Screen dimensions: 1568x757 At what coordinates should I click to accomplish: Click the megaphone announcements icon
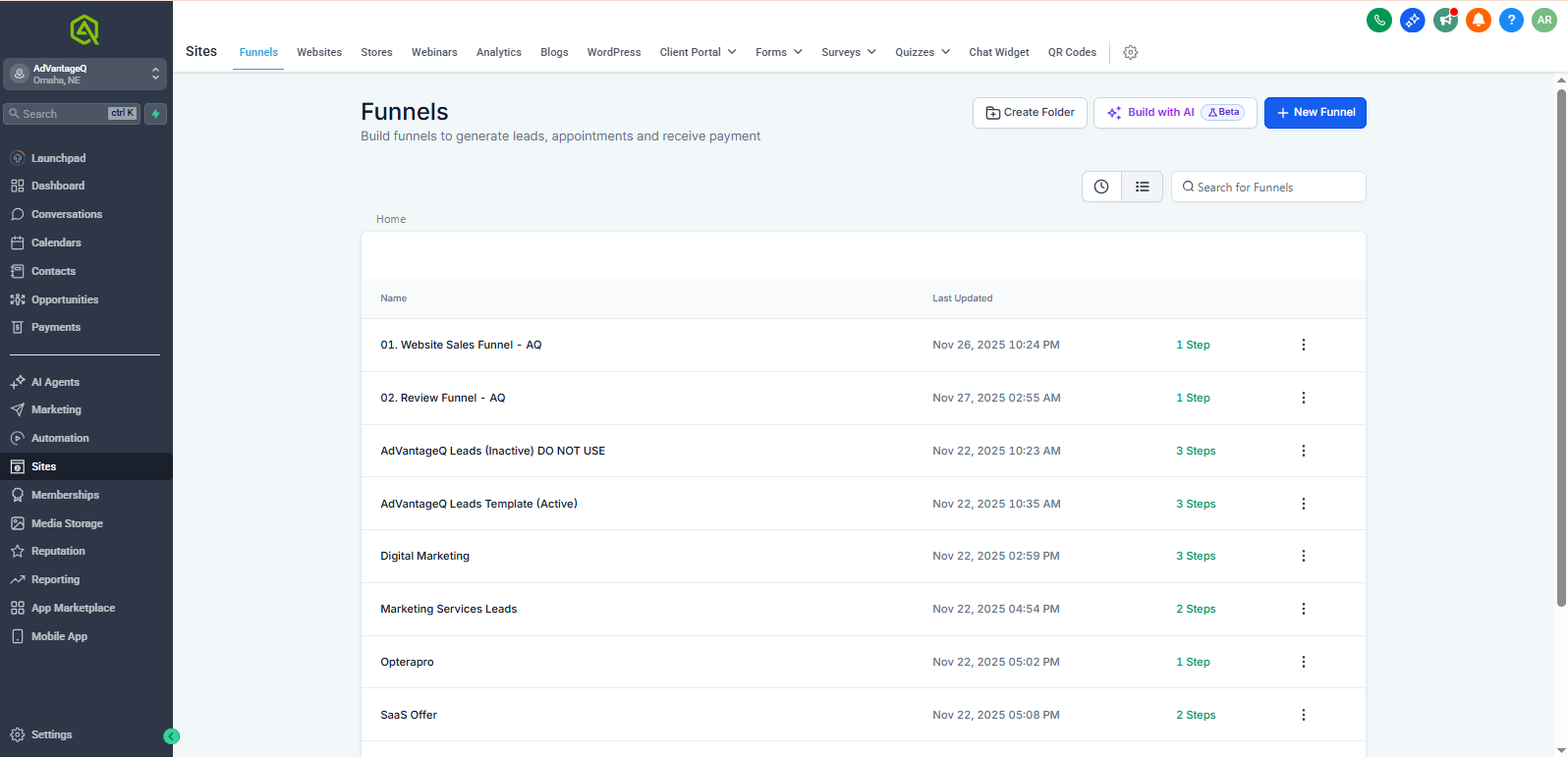pos(1445,20)
